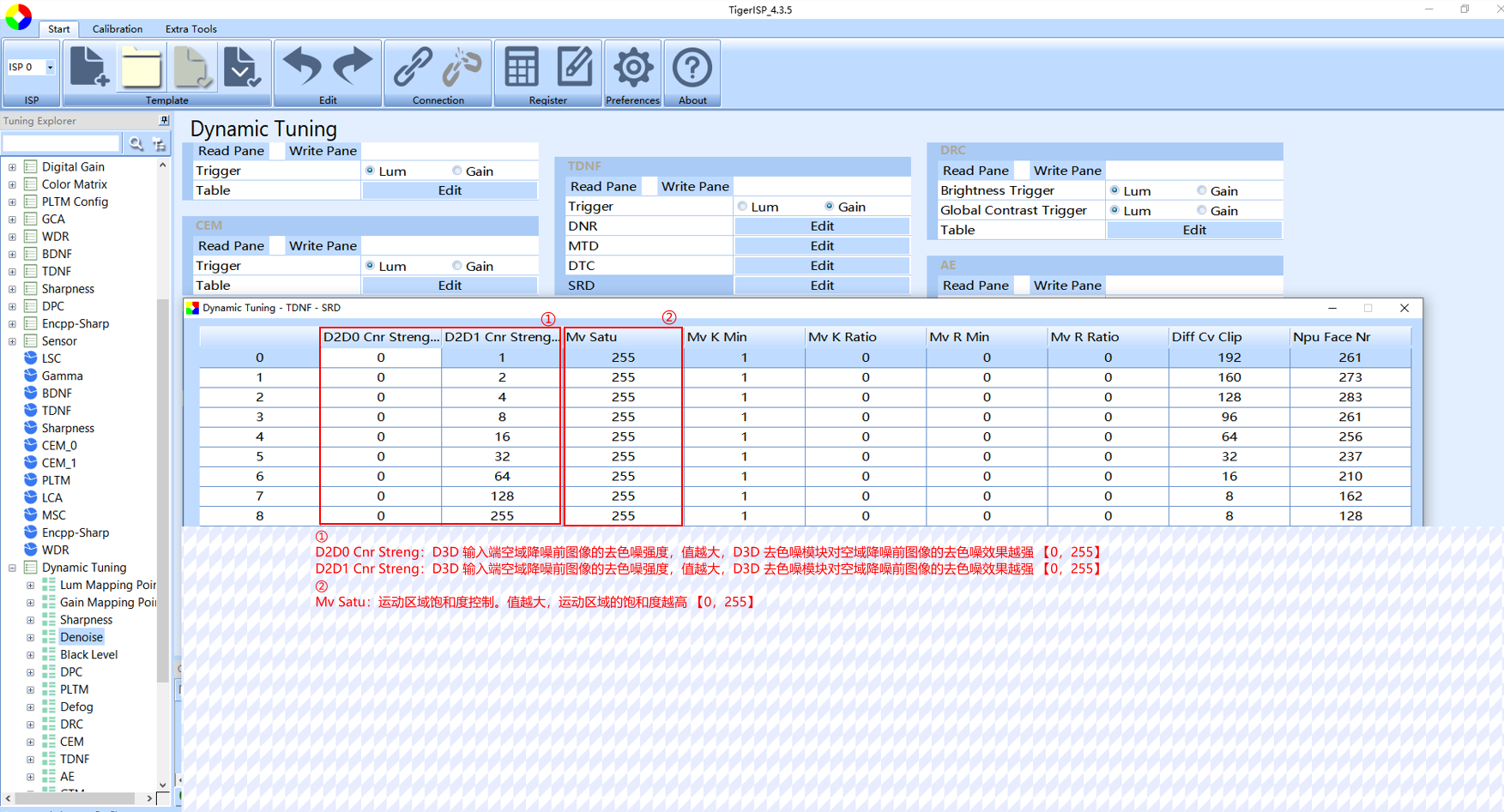Switch to the Calibration tab
The image size is (1504, 812).
[118, 29]
